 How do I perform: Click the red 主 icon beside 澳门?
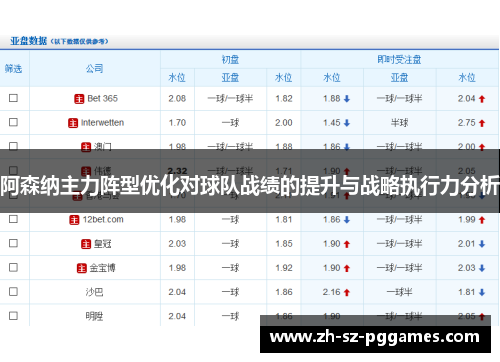pos(86,147)
